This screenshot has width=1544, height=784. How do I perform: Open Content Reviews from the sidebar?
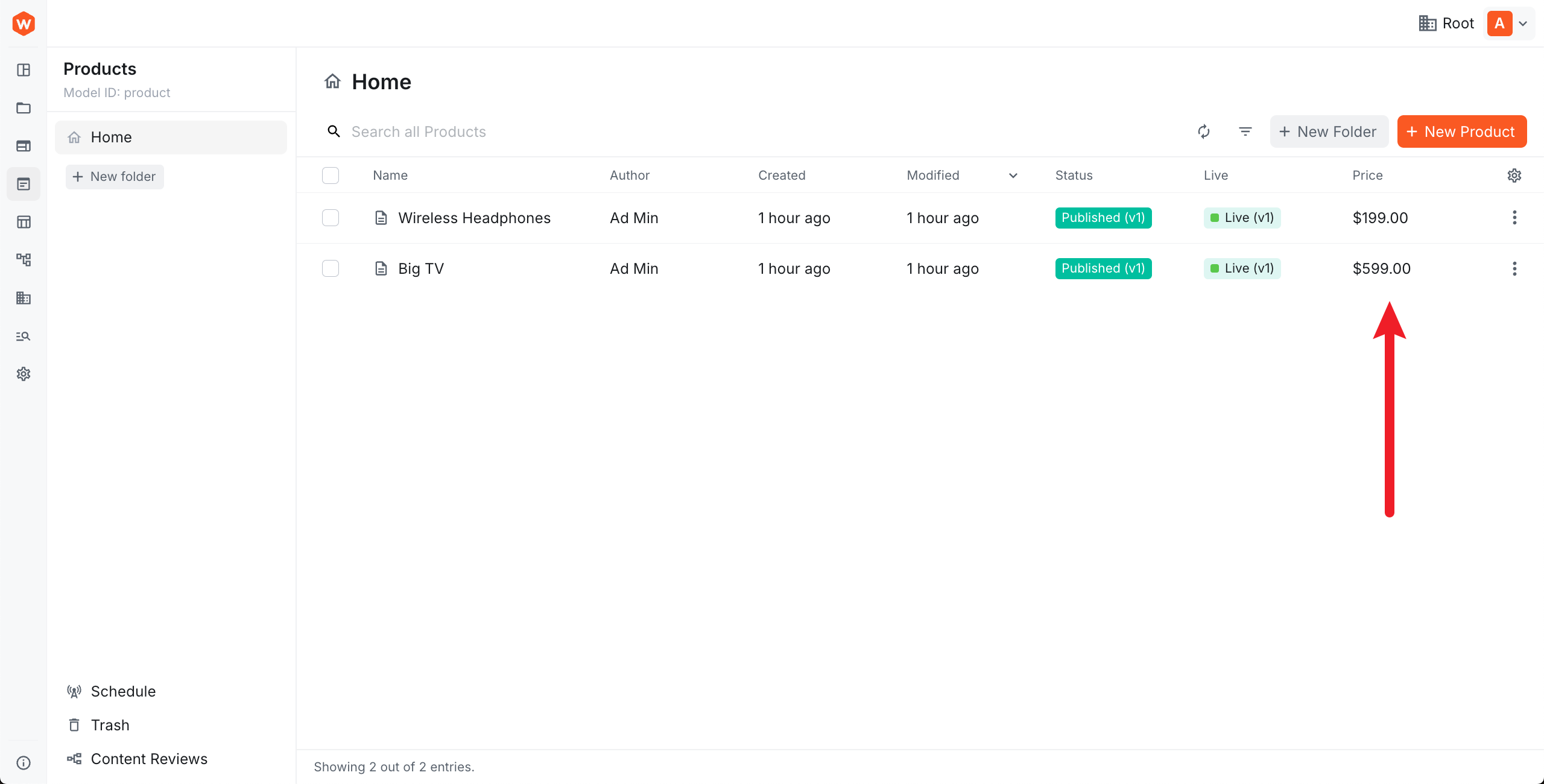(x=148, y=759)
